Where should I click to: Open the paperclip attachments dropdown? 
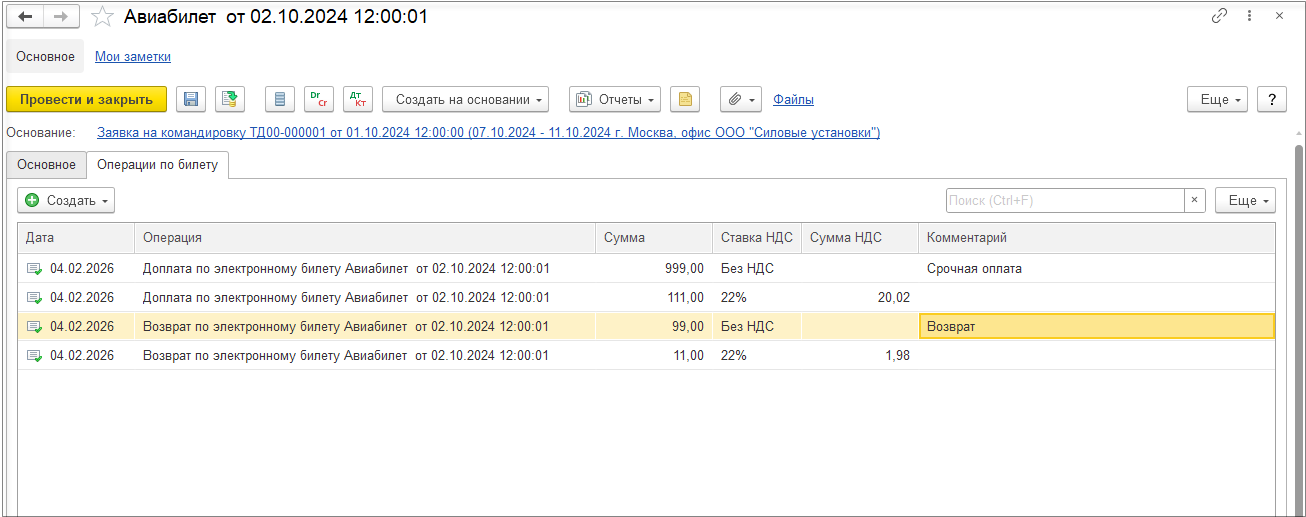[741, 99]
